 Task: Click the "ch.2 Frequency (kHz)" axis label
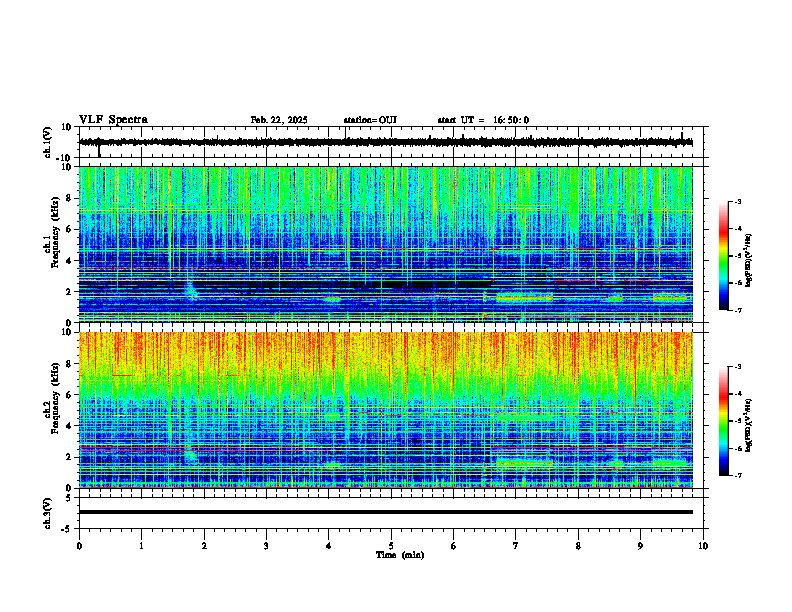(x=52, y=397)
